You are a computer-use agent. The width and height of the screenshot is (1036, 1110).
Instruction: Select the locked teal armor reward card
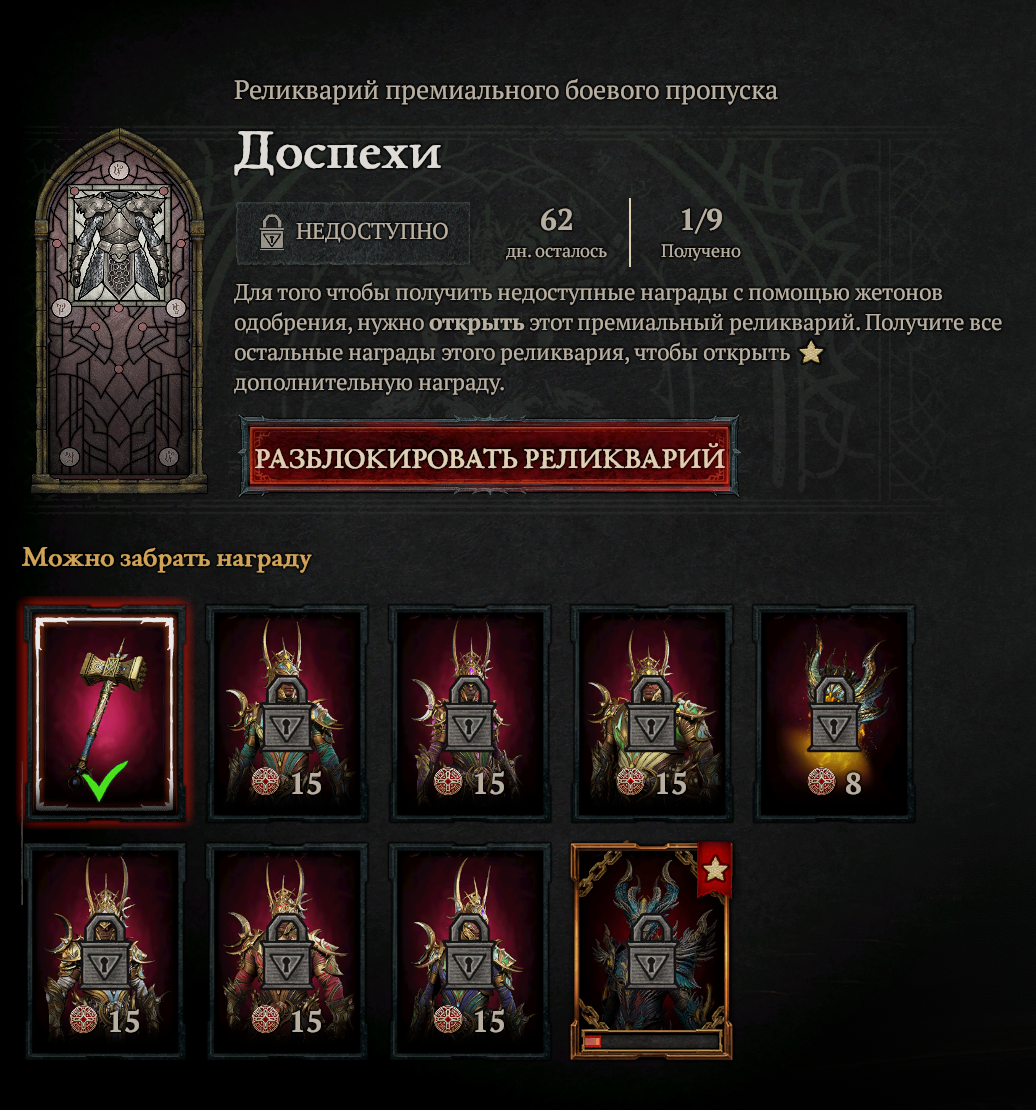(x=287, y=713)
